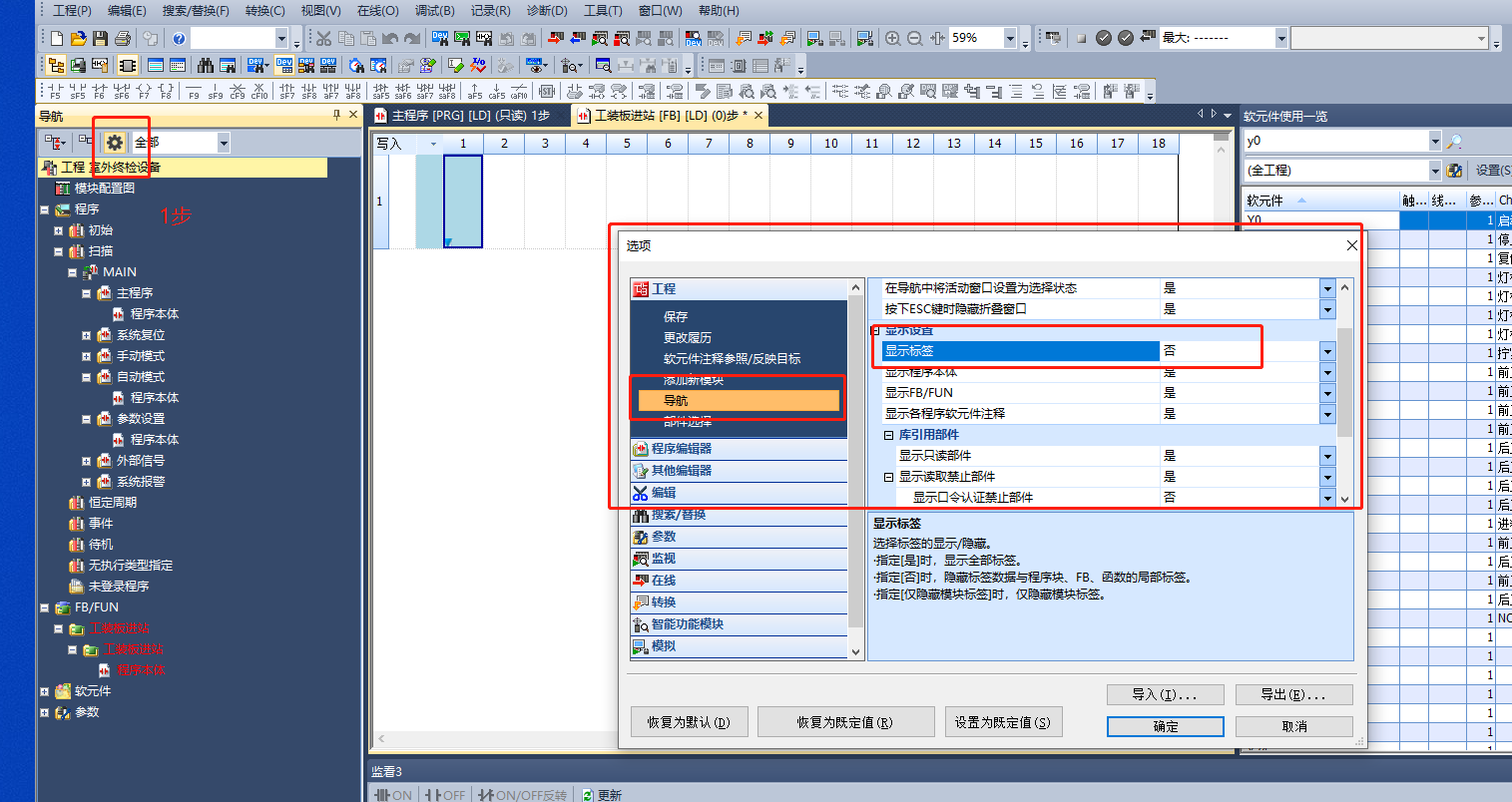Viewport: 1512px width, 802px height.
Task: Expand the 系统复位 tree node
Action: (x=87, y=335)
